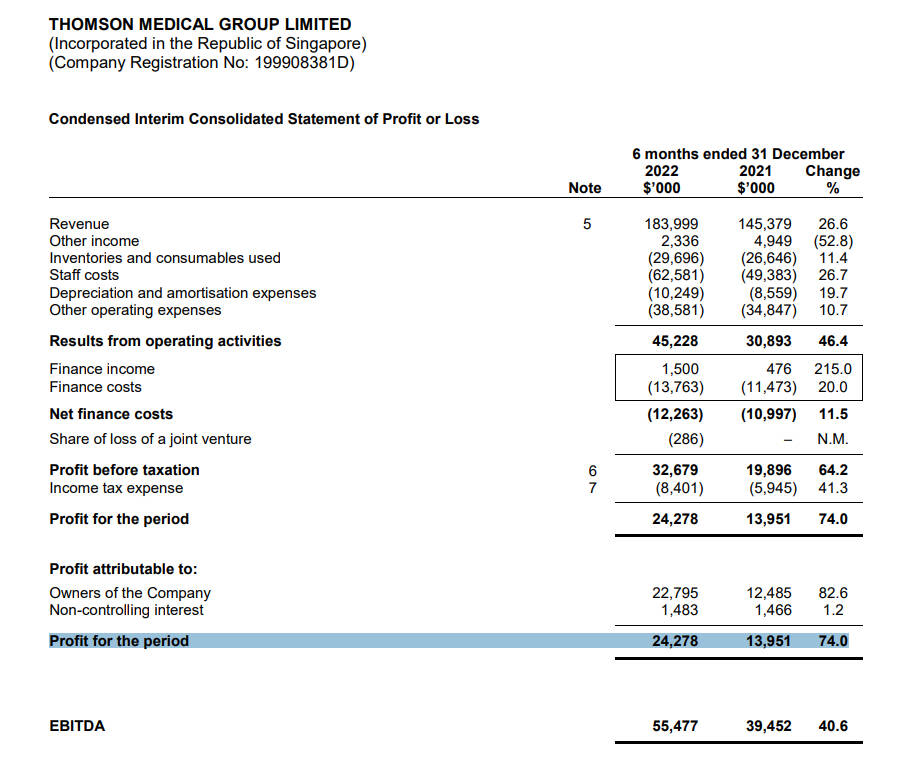Viewport: 924px width, 767px height.
Task: Click the '6 months ended 31 December' header
Action: pyautogui.click(x=738, y=154)
